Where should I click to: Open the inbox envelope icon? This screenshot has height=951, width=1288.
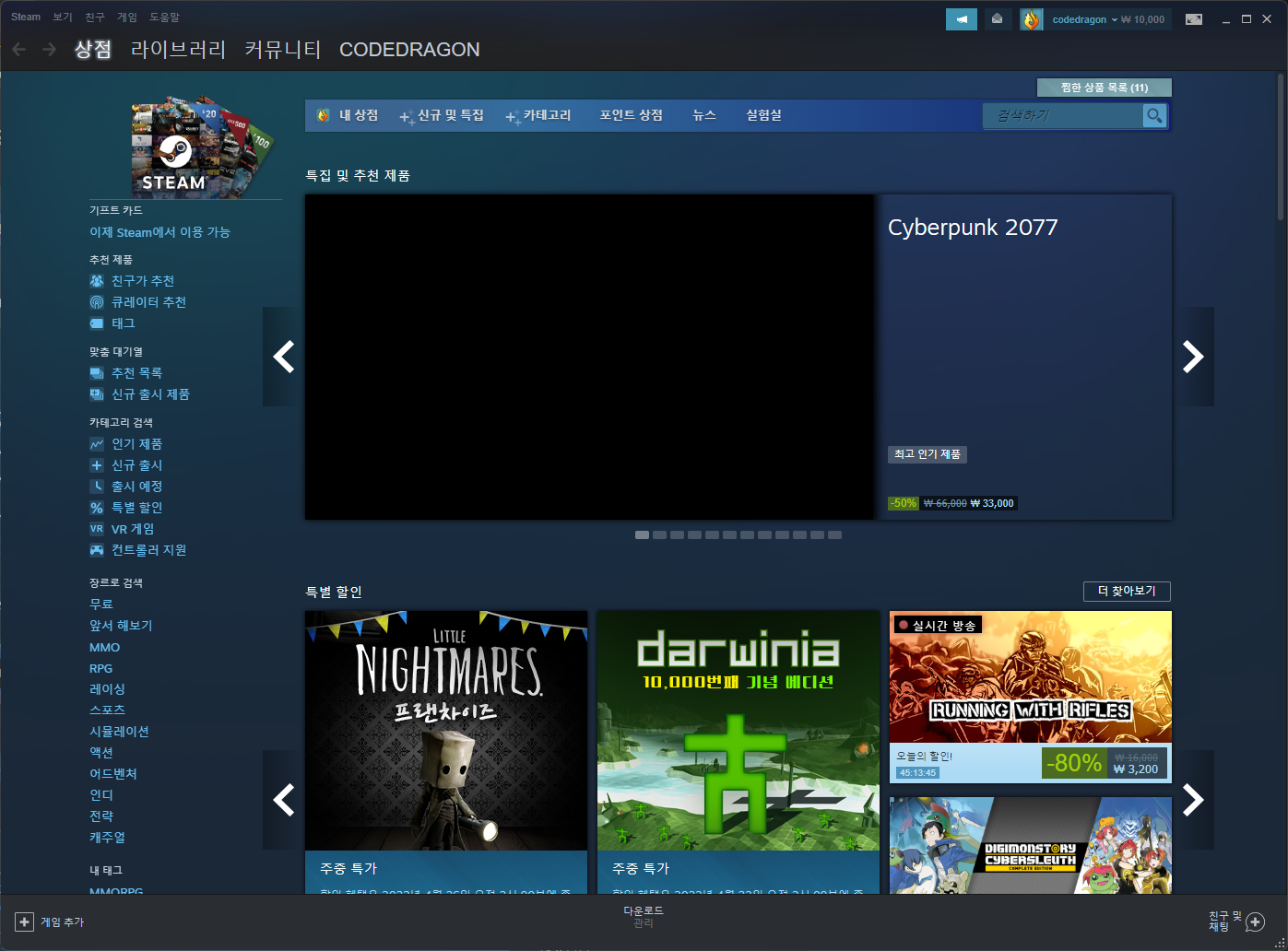[997, 19]
